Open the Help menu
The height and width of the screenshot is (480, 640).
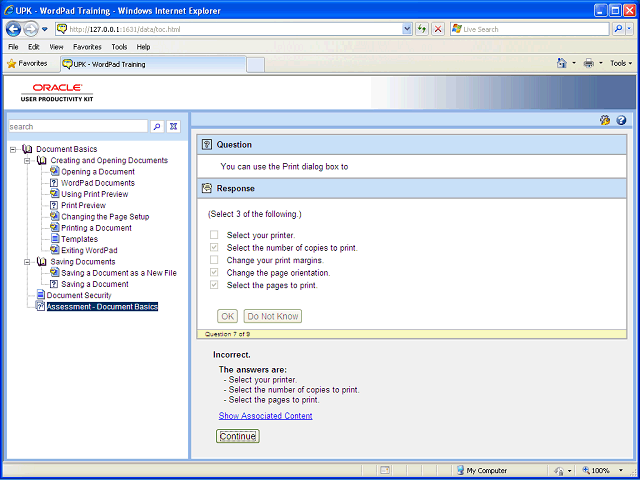point(143,47)
